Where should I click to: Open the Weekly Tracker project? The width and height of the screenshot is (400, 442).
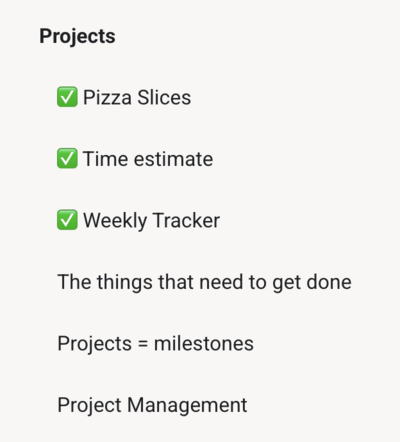click(151, 220)
